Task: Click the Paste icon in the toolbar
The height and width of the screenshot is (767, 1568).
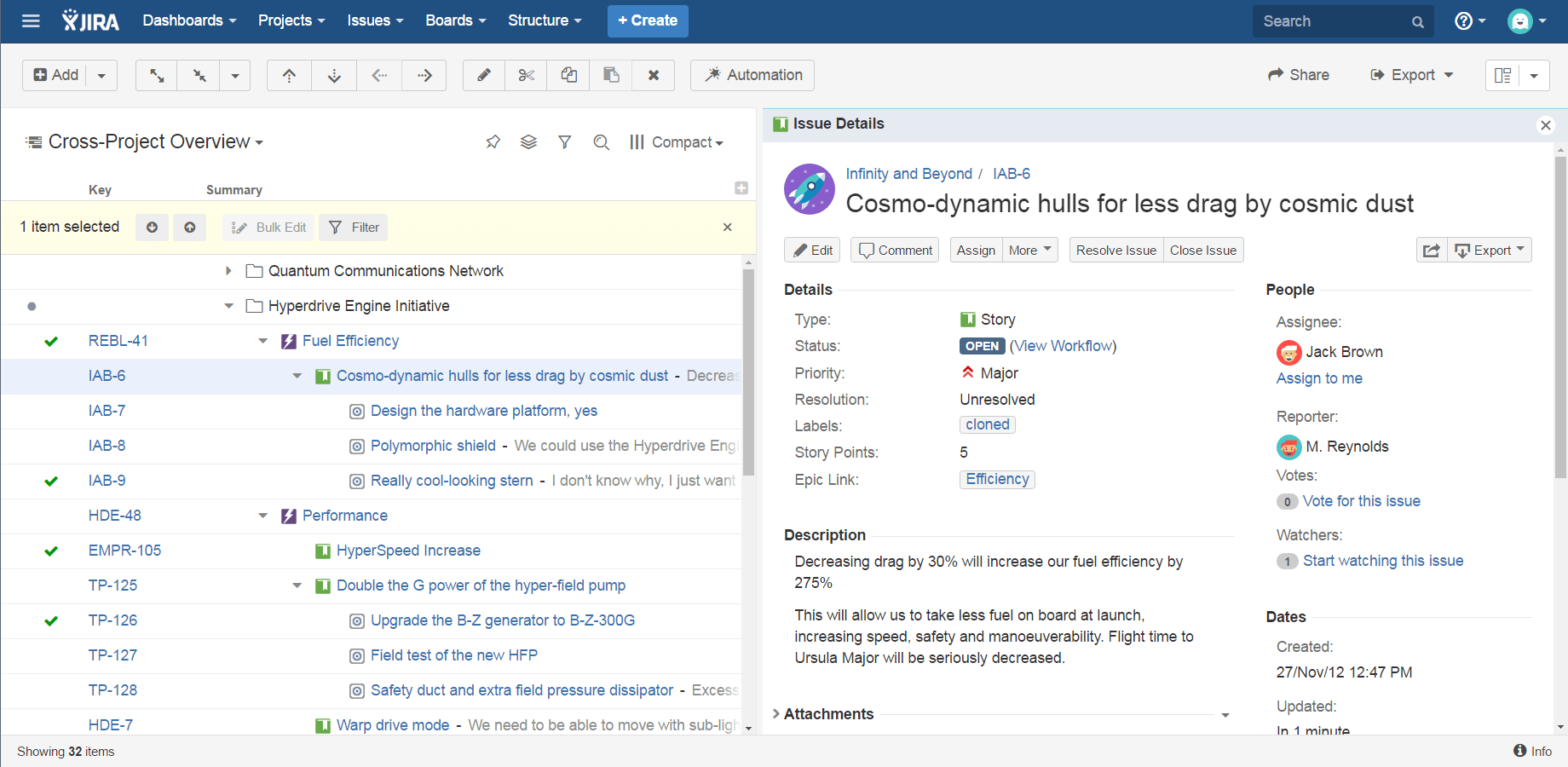Action: pyautogui.click(x=610, y=75)
